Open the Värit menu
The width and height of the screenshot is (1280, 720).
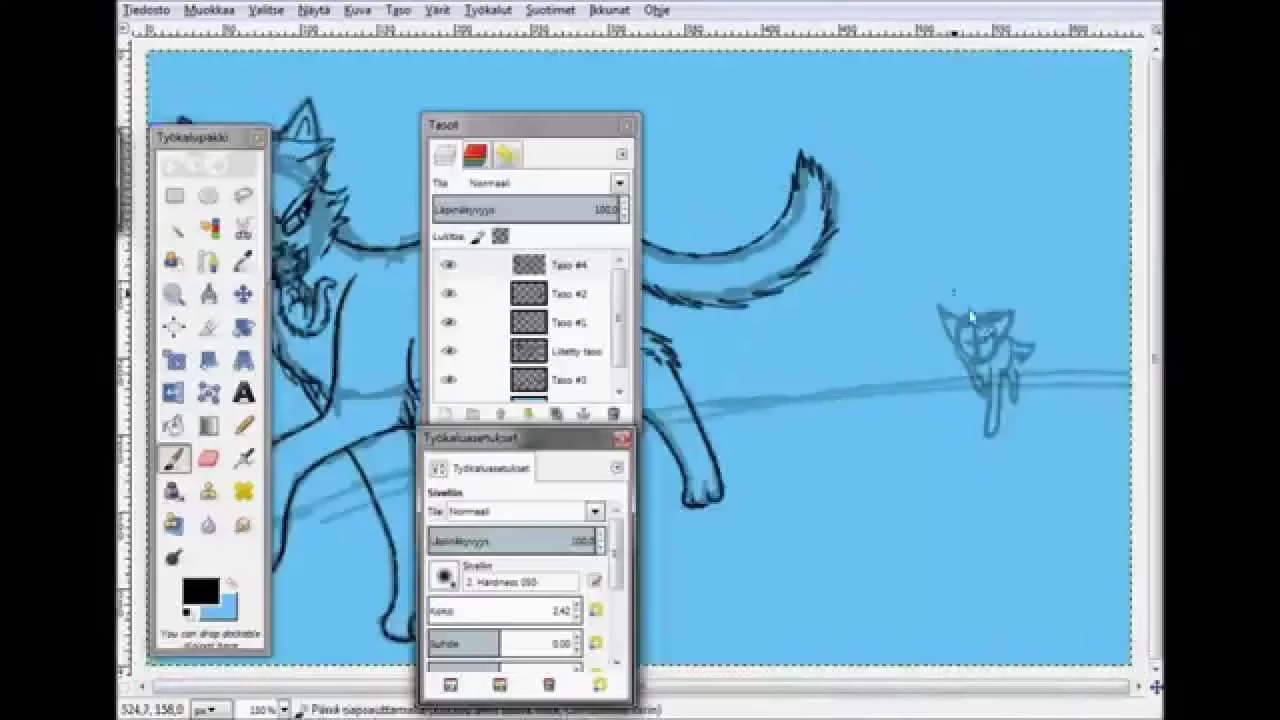(438, 10)
